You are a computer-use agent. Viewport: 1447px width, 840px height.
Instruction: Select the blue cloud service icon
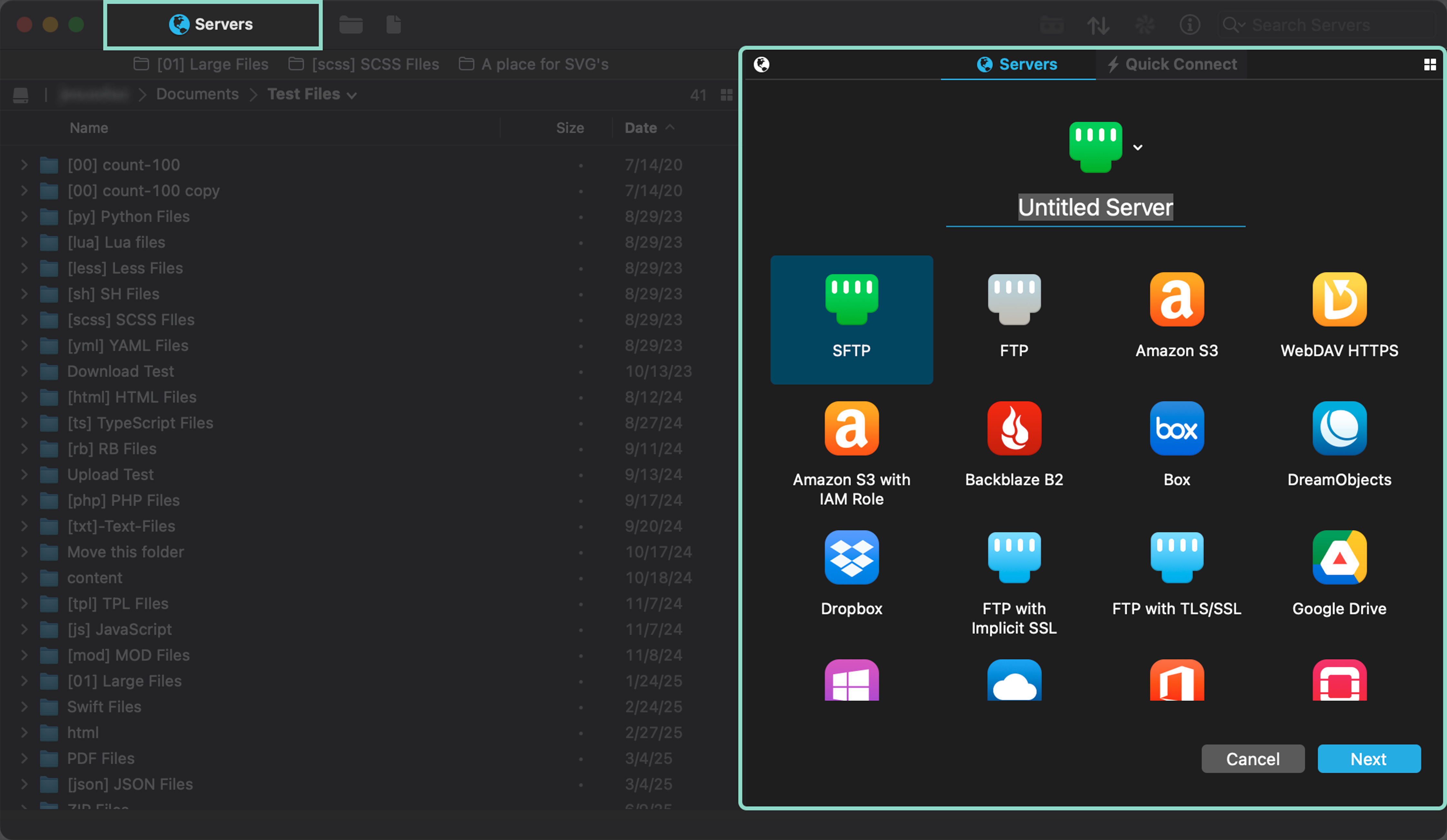click(x=1014, y=680)
